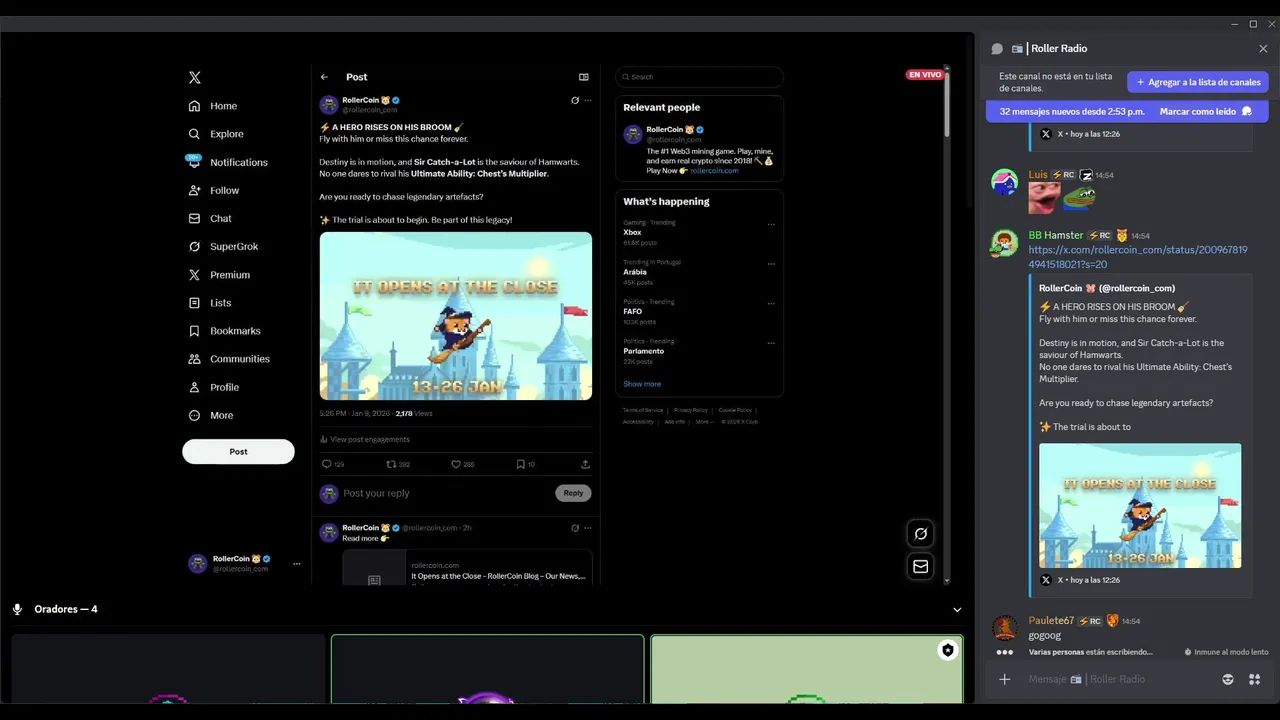Click Marcar como leído

(1206, 112)
